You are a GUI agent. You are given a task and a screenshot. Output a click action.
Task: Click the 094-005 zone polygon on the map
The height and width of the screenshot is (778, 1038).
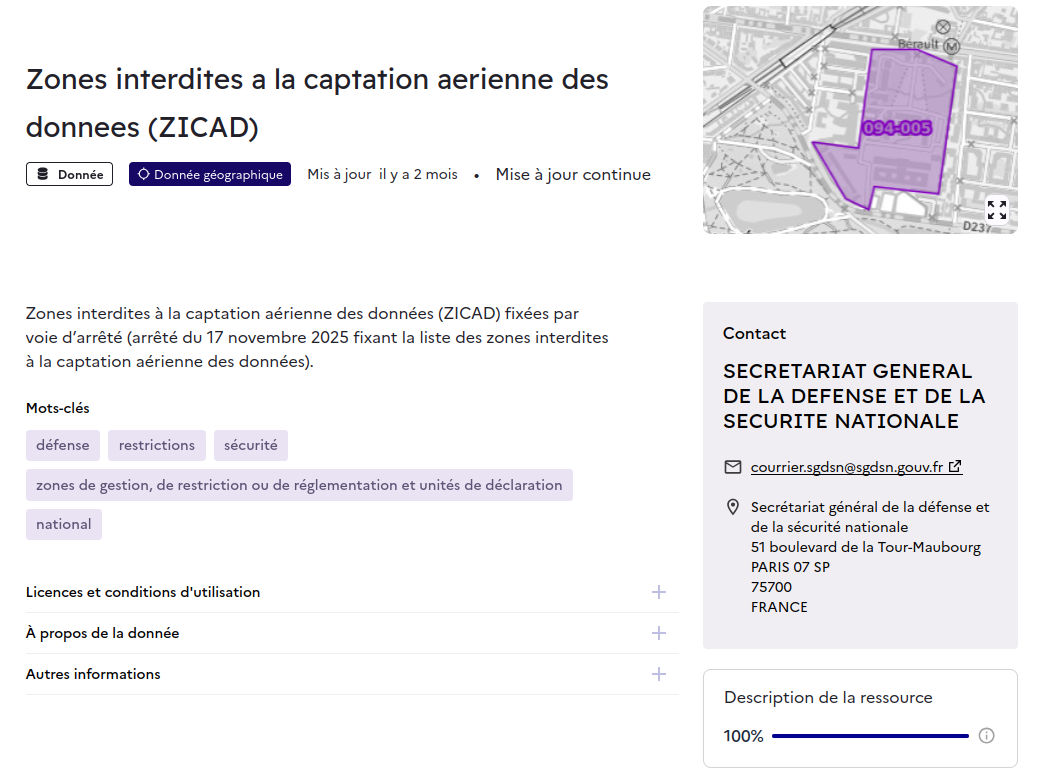coord(895,125)
